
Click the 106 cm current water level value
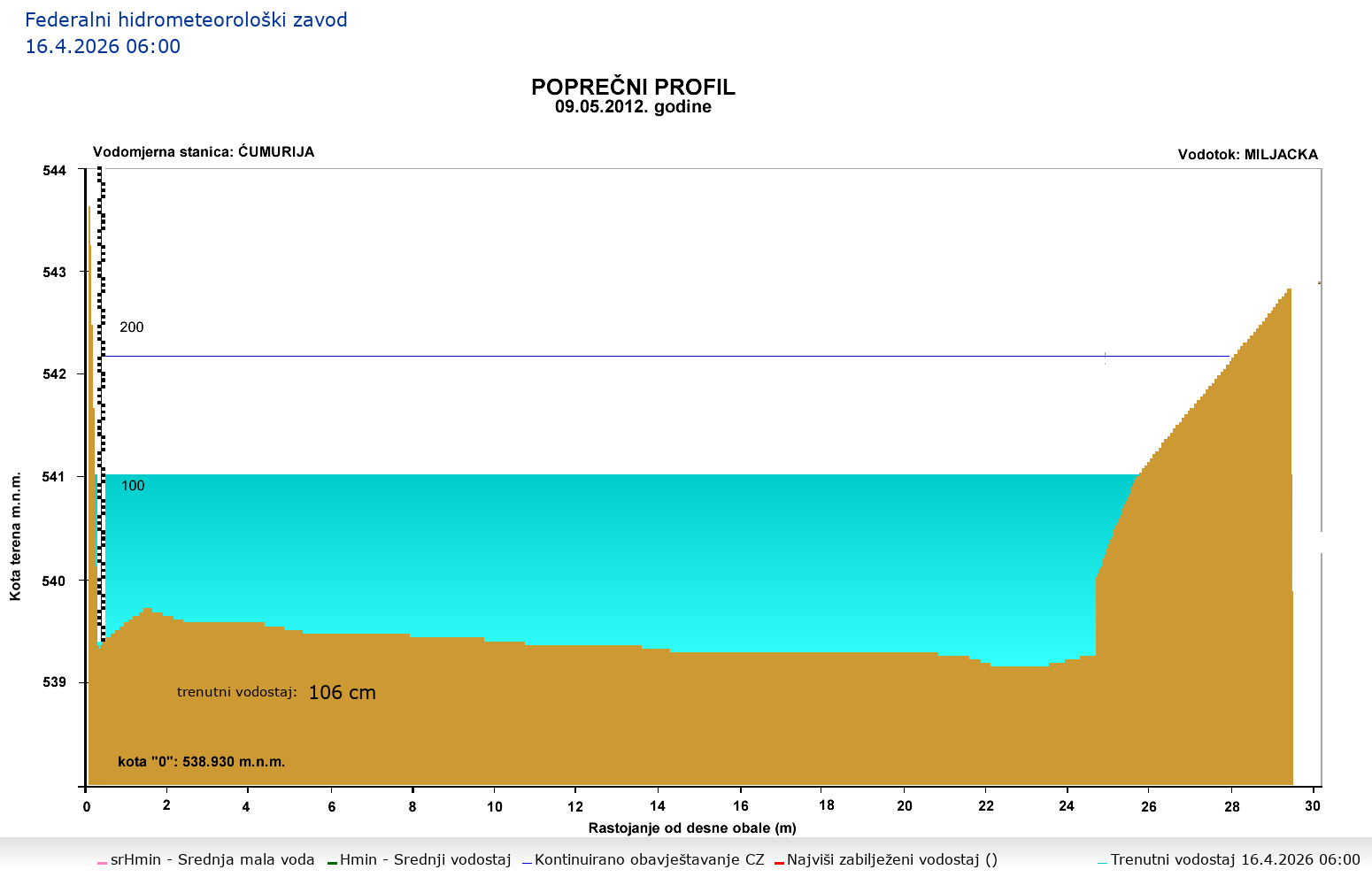point(342,693)
